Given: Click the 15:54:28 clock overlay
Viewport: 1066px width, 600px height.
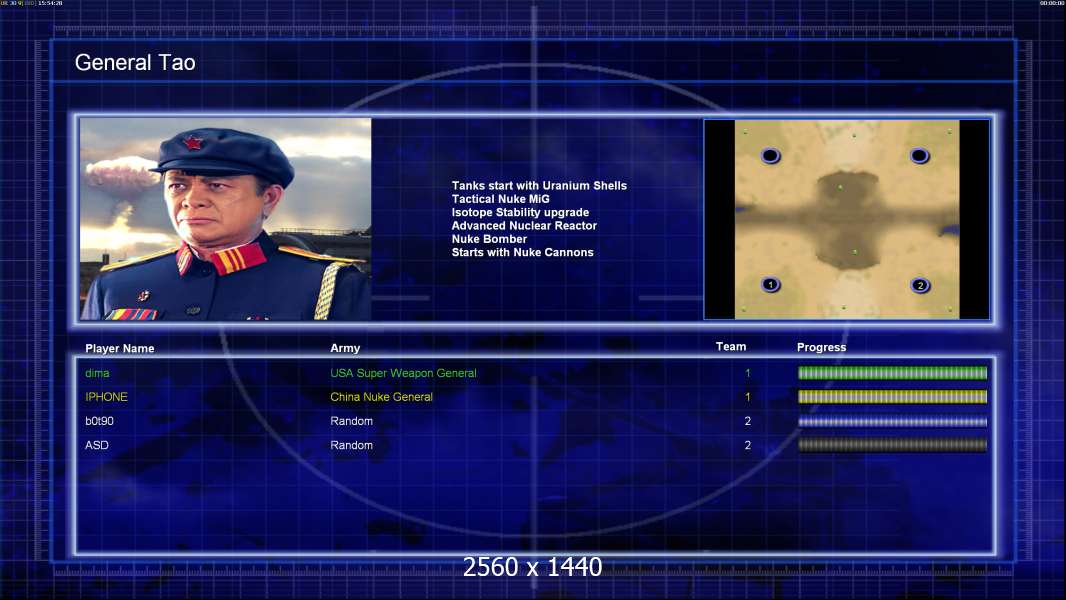Looking at the screenshot, I should coord(50,3).
